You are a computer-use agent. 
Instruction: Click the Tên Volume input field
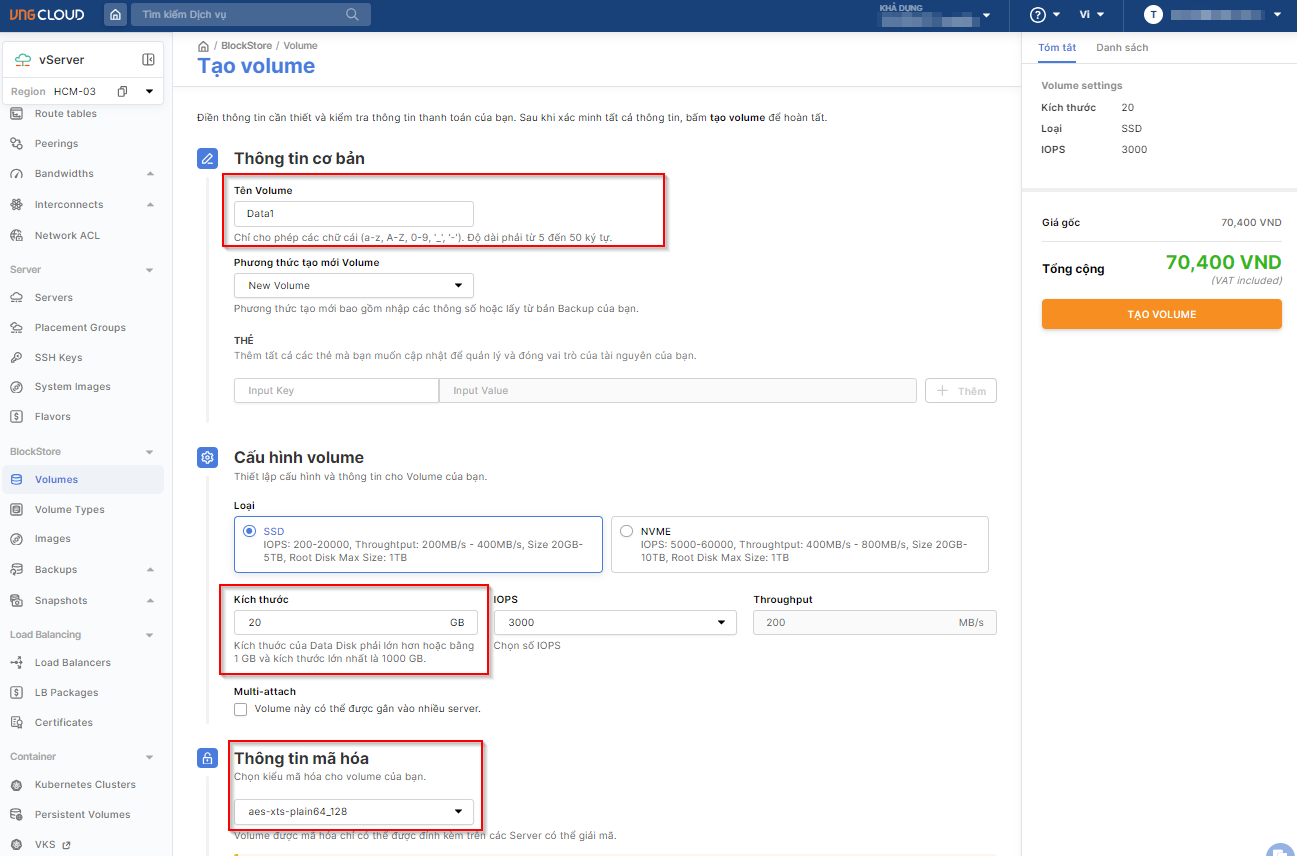(x=353, y=214)
